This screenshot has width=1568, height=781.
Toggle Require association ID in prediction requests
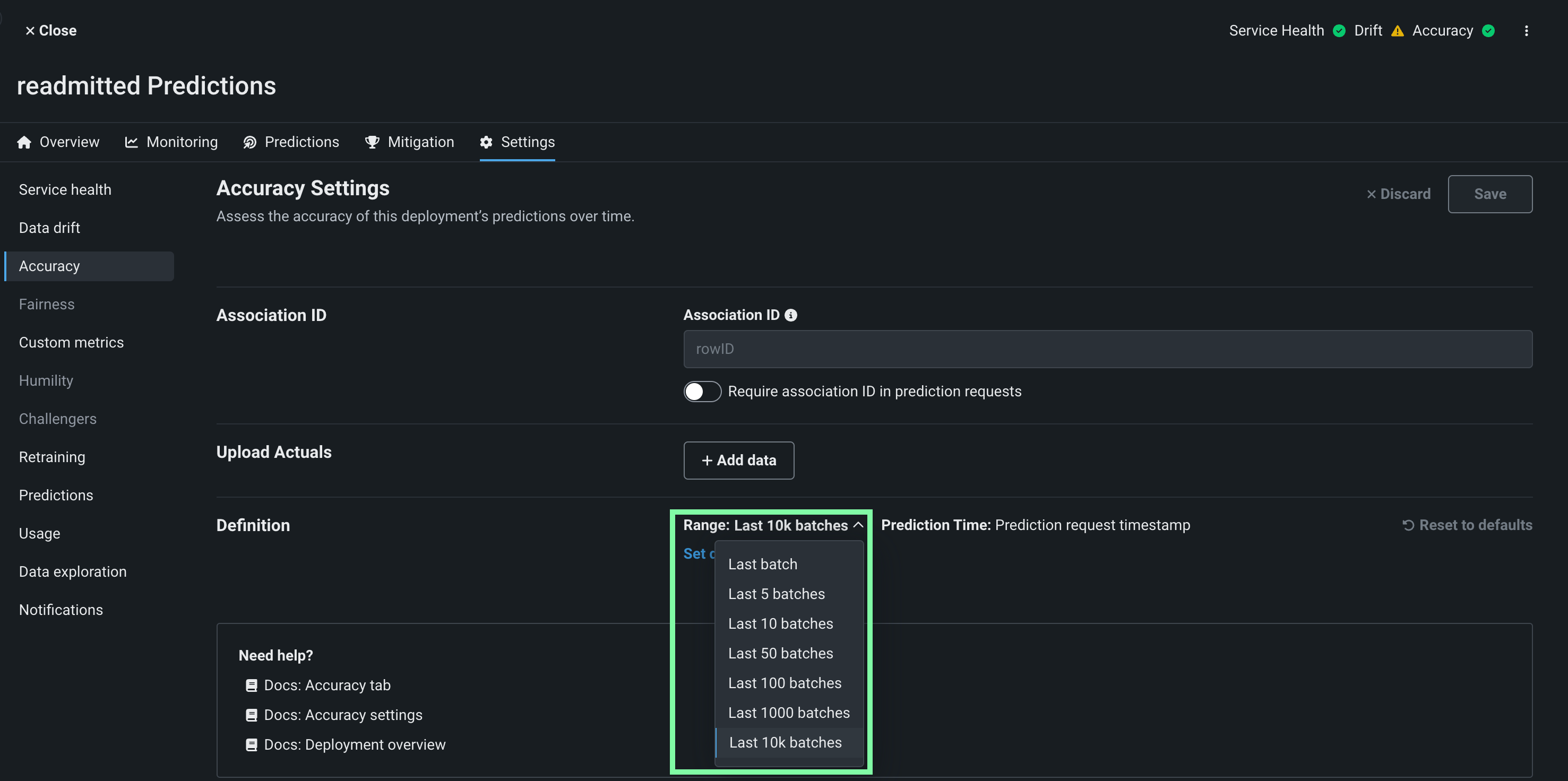(x=702, y=391)
